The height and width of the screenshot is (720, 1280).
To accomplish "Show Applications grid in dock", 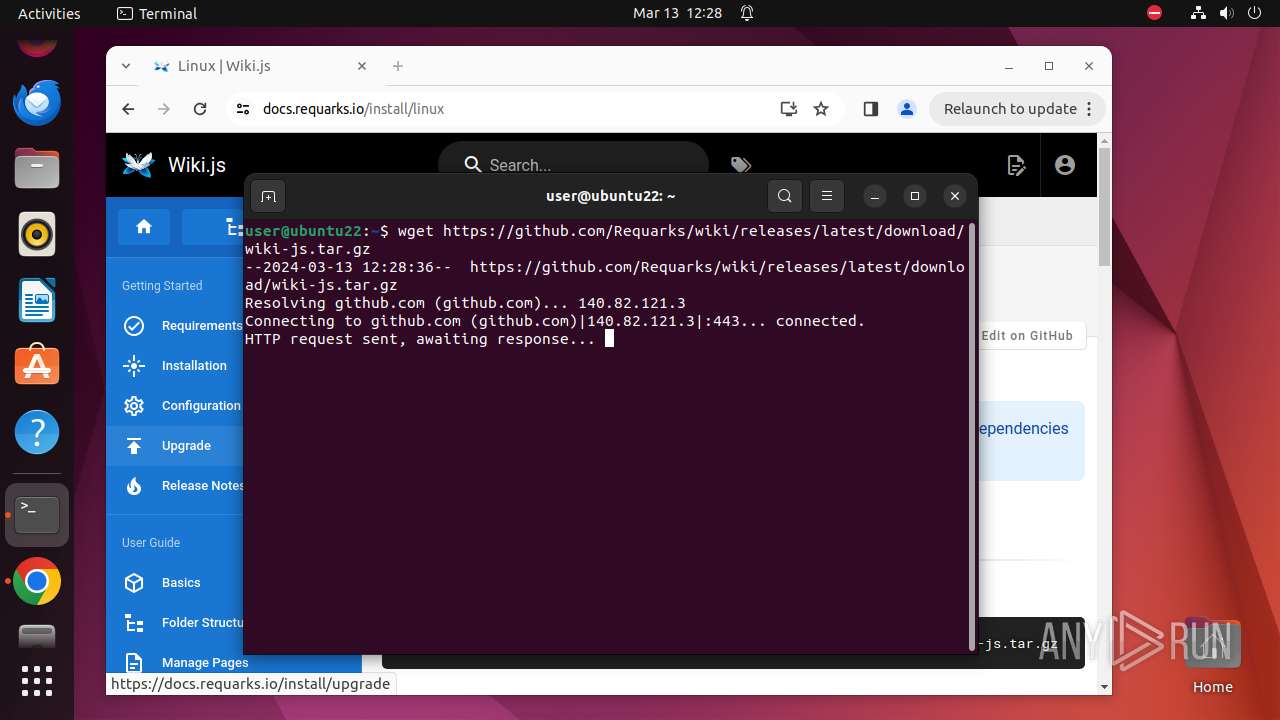I will click(x=37, y=680).
